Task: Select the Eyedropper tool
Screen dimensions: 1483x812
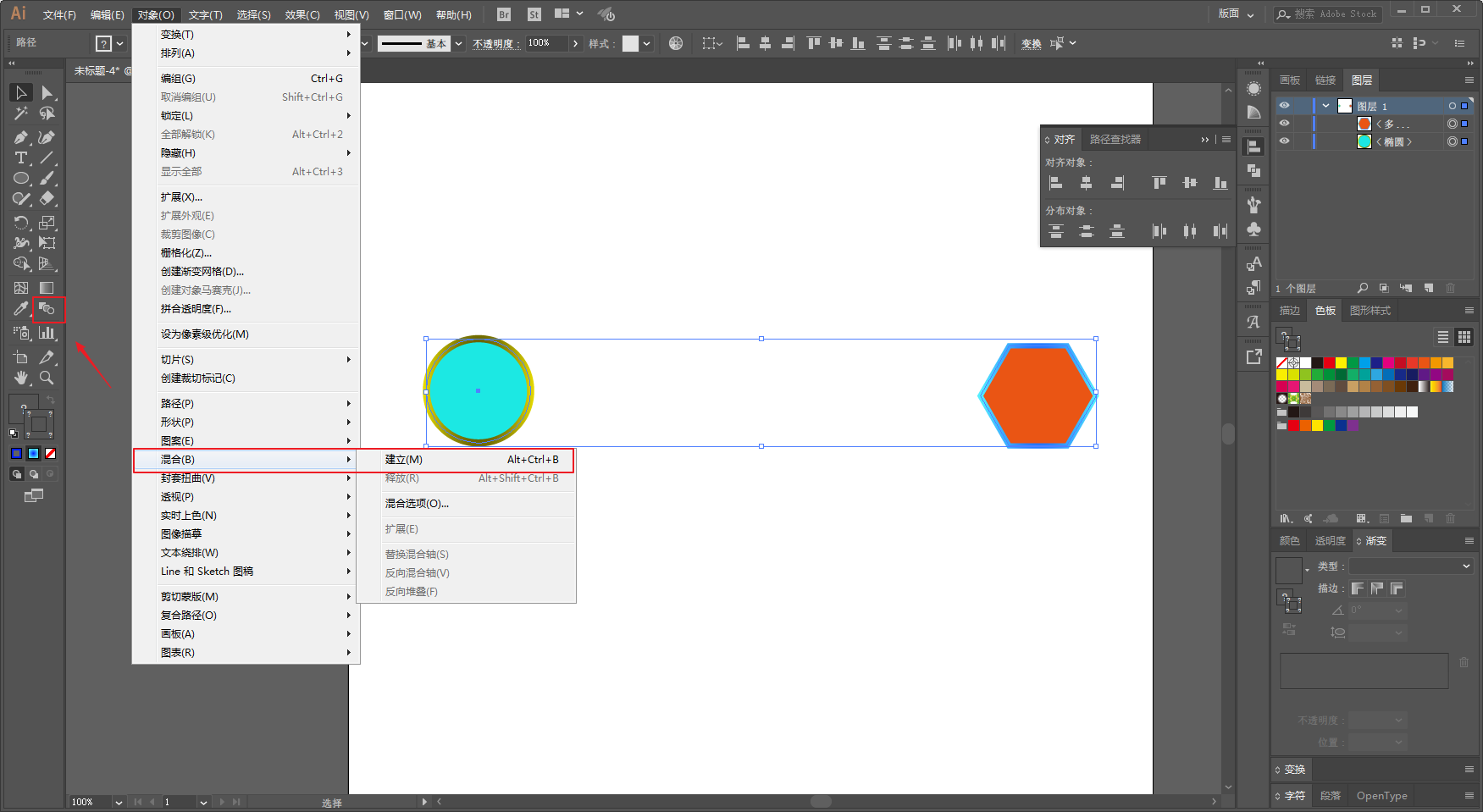Action: coord(21,309)
